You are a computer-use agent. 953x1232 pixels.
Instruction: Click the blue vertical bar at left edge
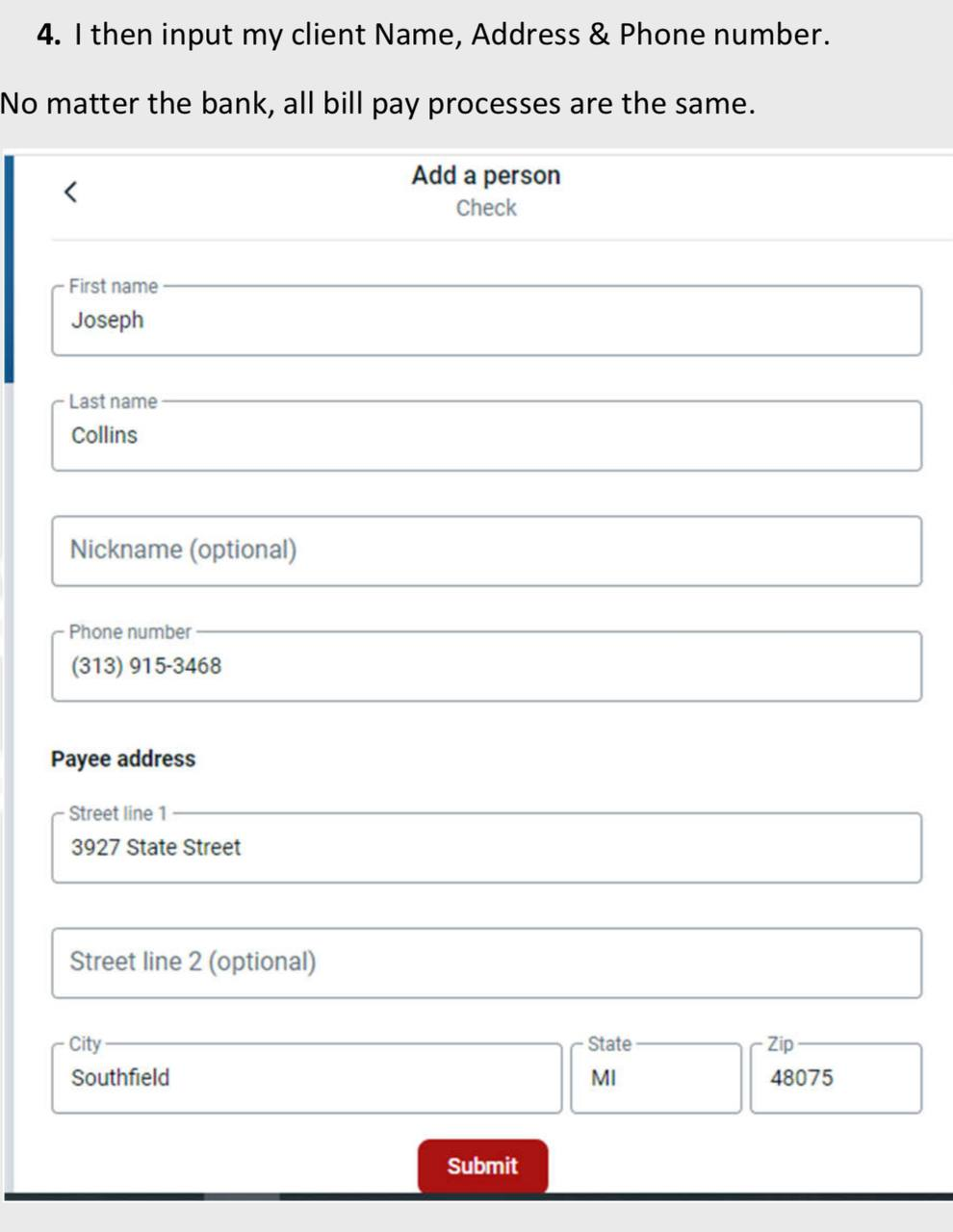(9, 269)
